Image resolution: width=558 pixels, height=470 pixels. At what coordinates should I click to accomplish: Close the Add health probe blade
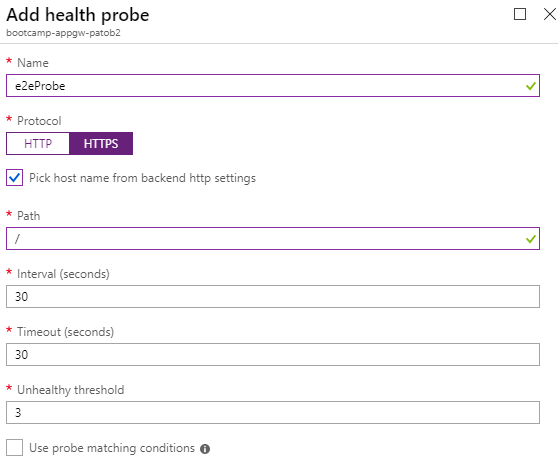click(550, 14)
